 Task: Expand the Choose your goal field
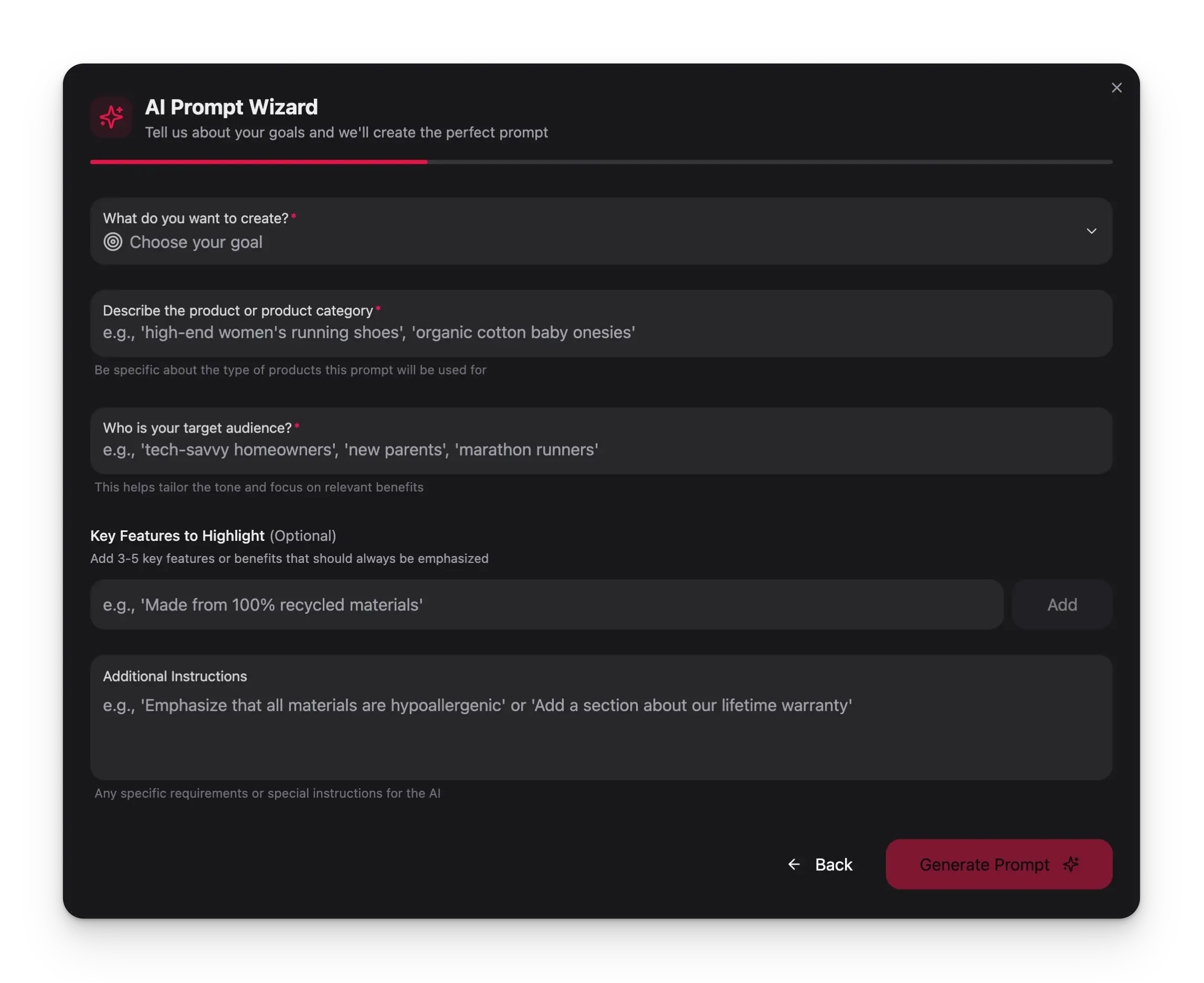coord(396,242)
